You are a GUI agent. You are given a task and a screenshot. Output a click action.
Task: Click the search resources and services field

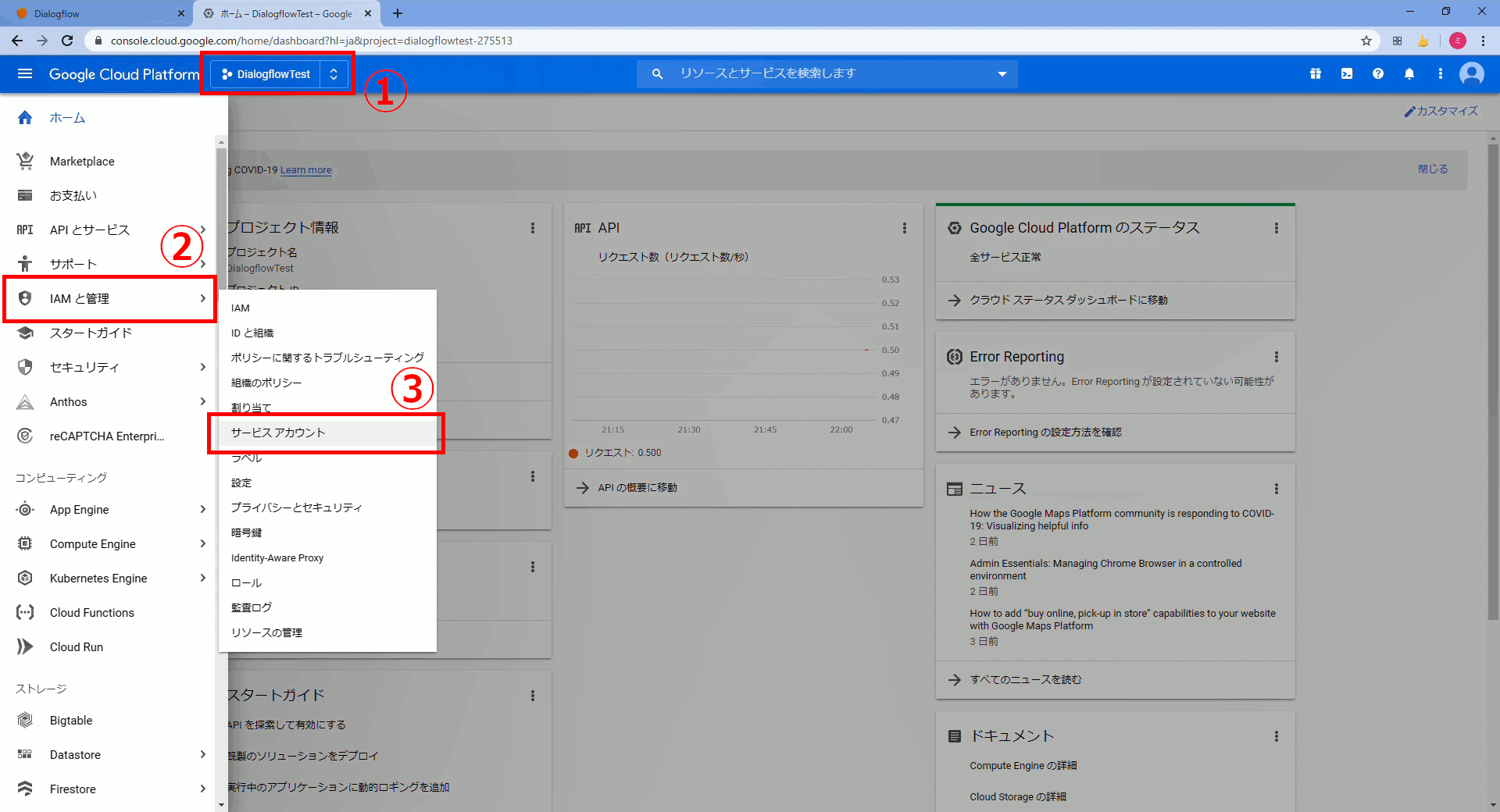click(828, 74)
